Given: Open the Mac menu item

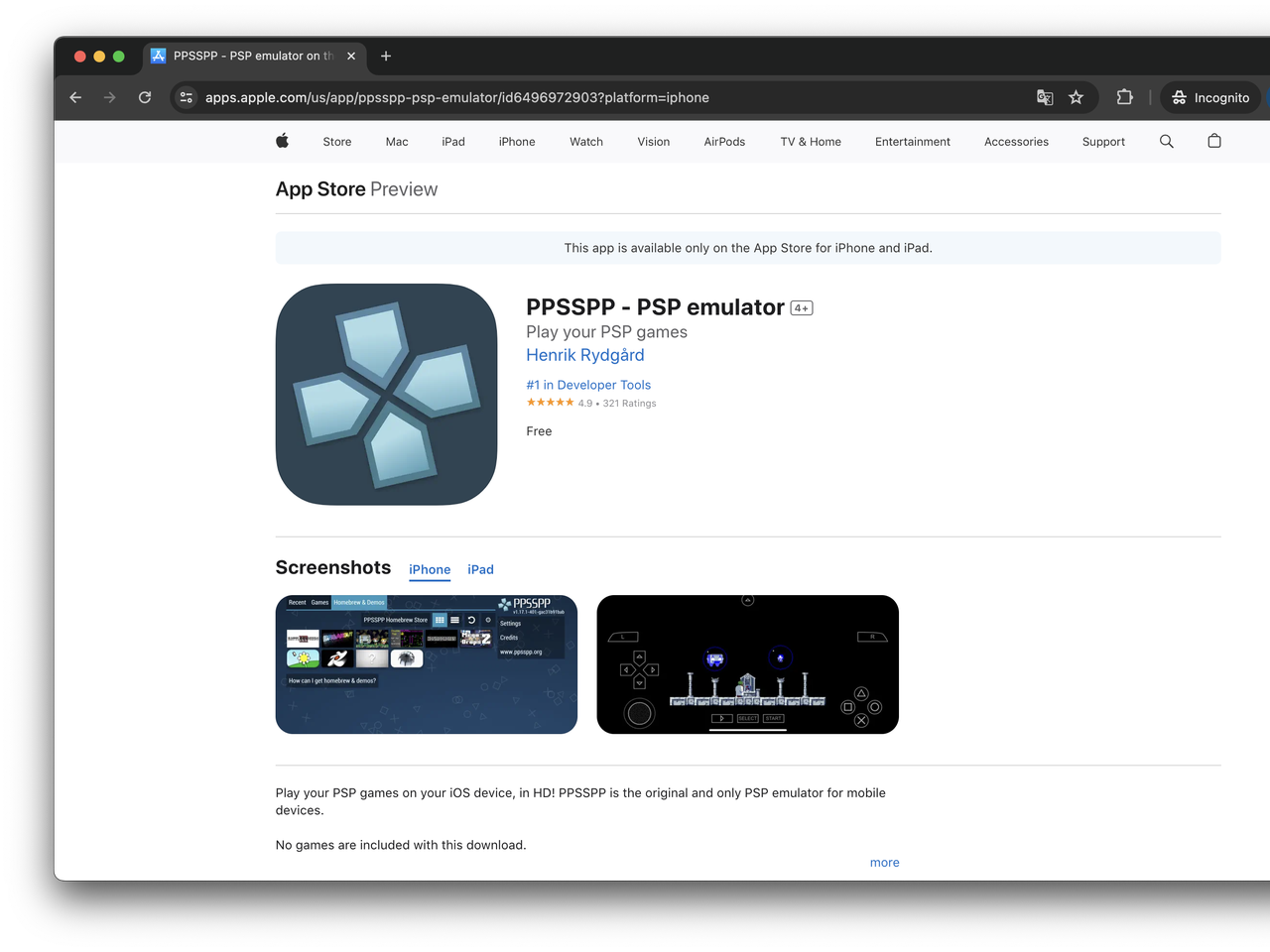Looking at the screenshot, I should coord(397,142).
